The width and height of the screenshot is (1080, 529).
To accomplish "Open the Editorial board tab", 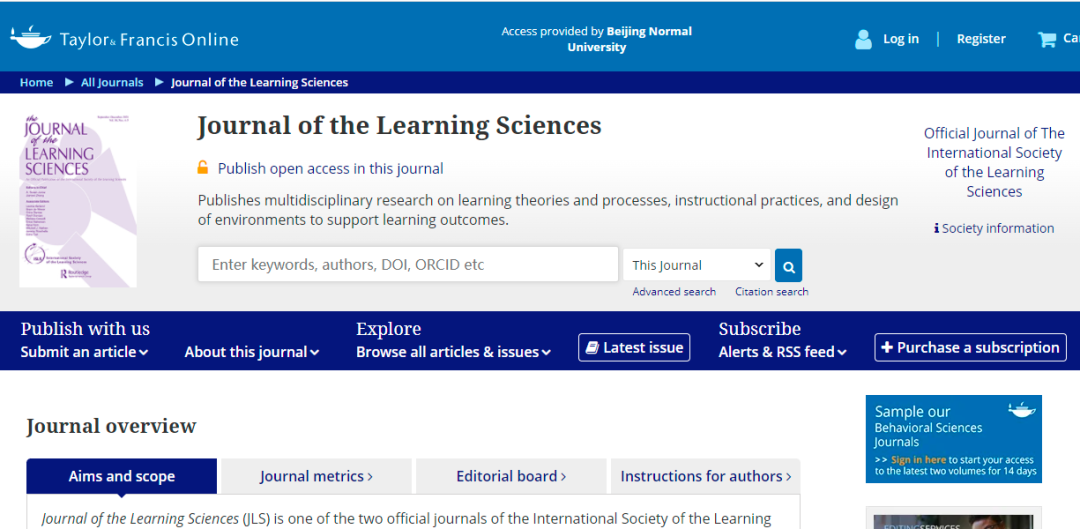I will coord(511,476).
